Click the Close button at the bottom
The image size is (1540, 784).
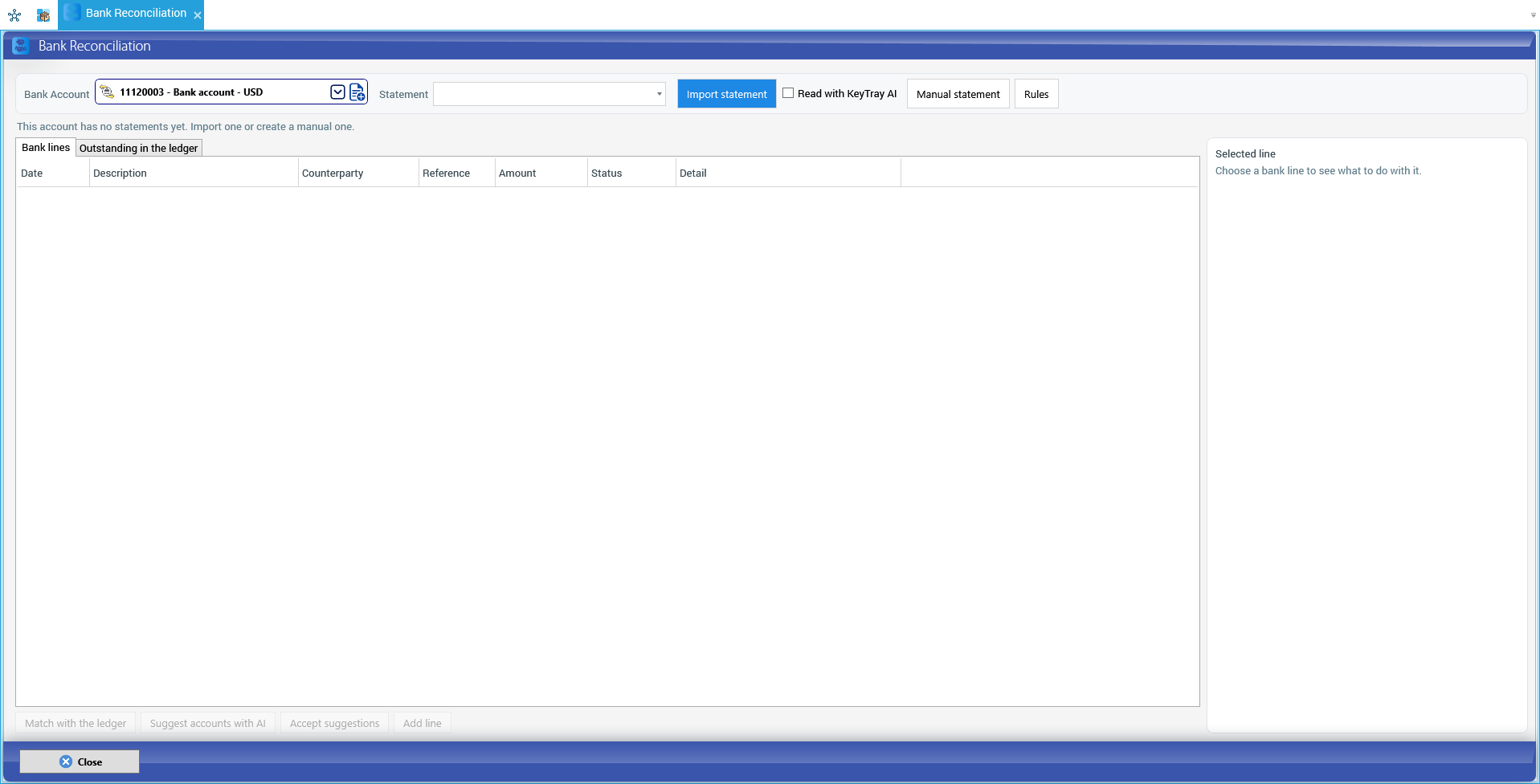[x=80, y=762]
